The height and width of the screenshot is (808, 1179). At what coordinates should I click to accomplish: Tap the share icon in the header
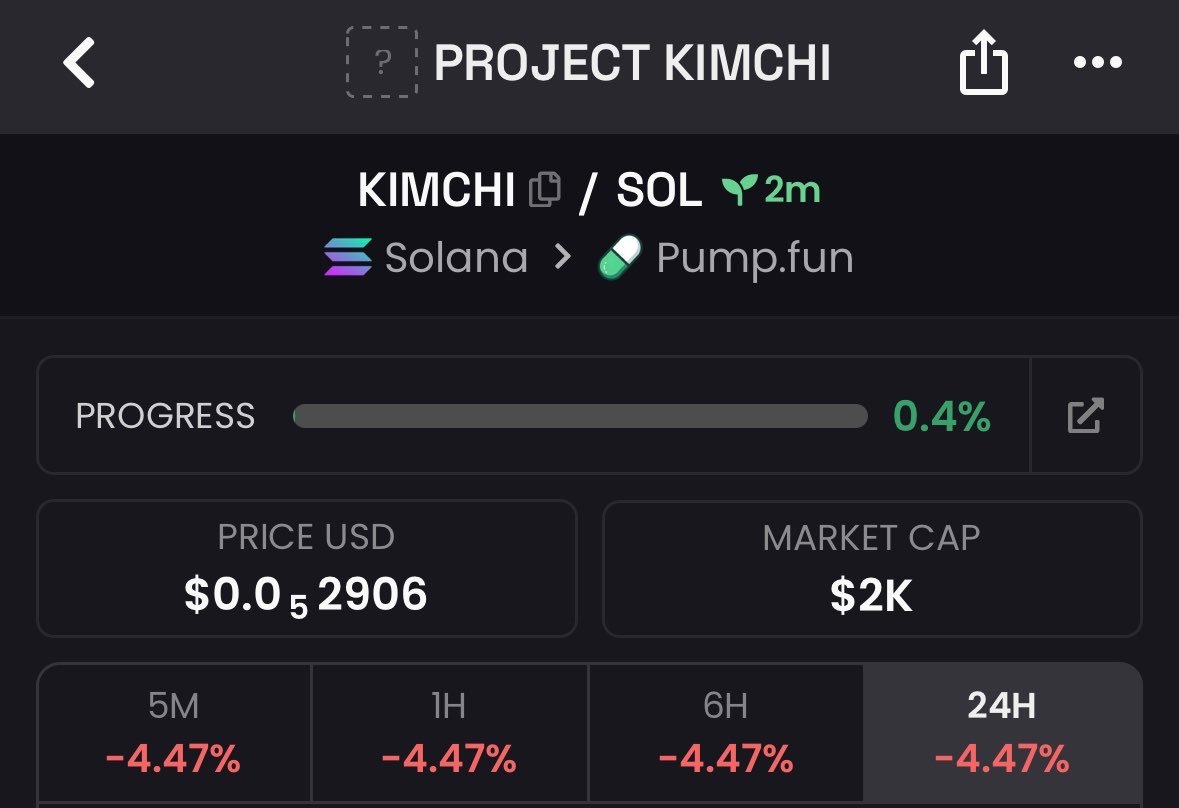point(984,62)
